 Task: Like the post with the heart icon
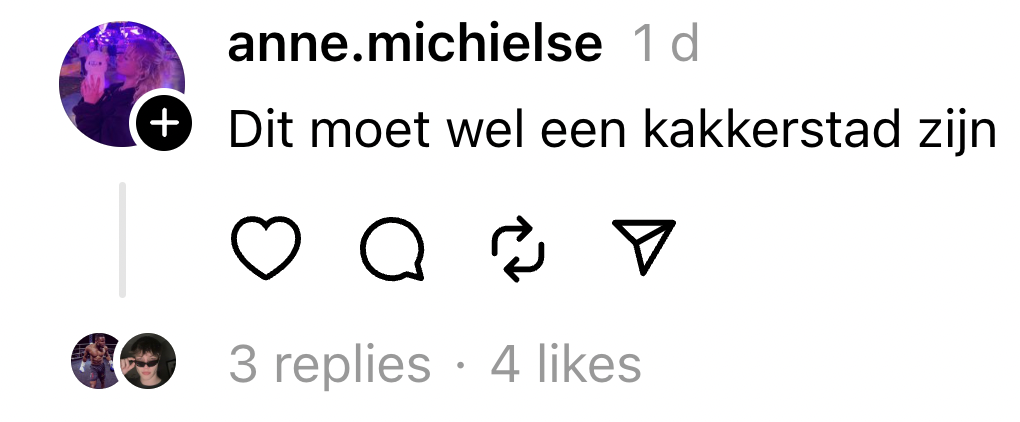pos(265,247)
